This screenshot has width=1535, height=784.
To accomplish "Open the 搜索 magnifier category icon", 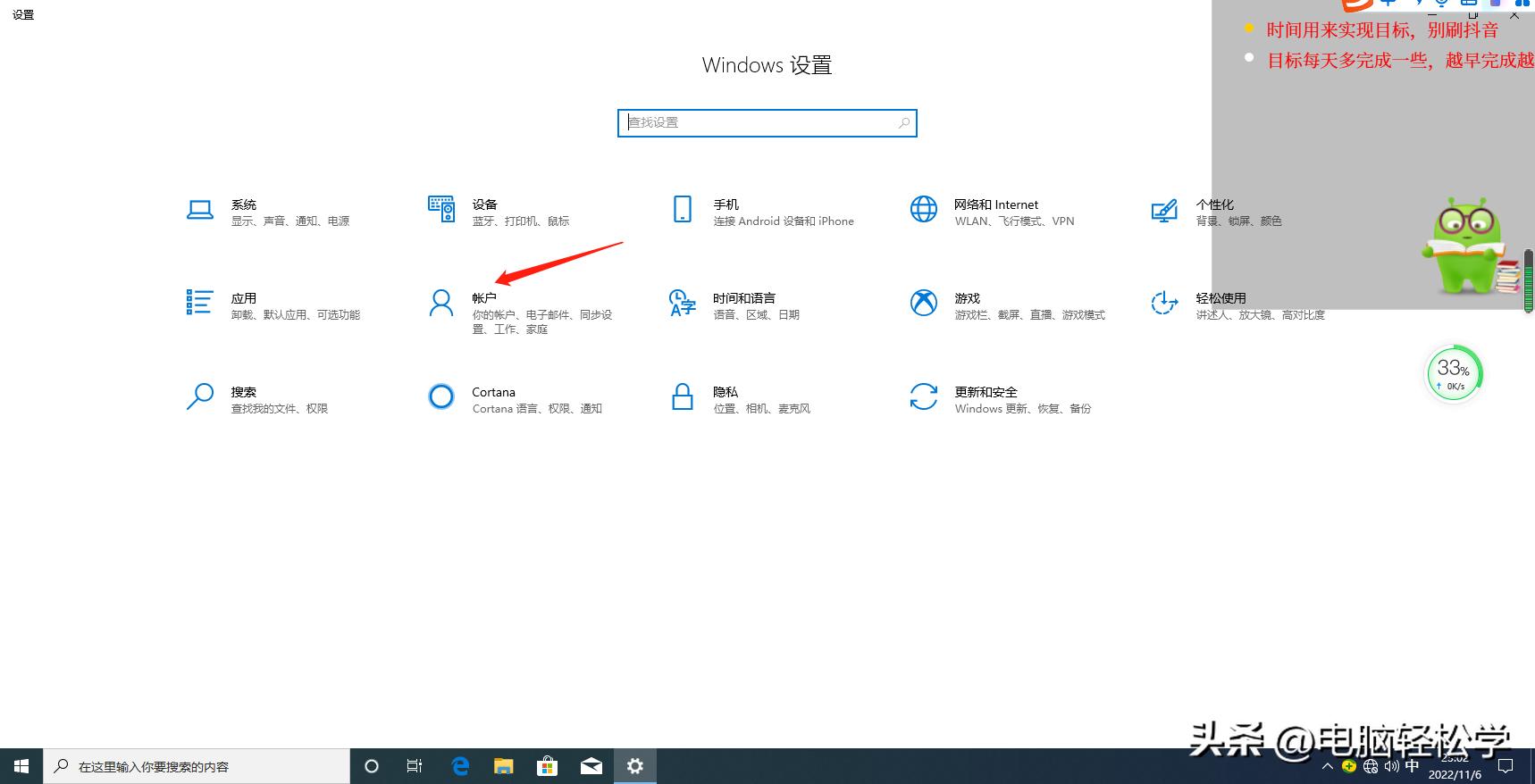I will coord(199,396).
